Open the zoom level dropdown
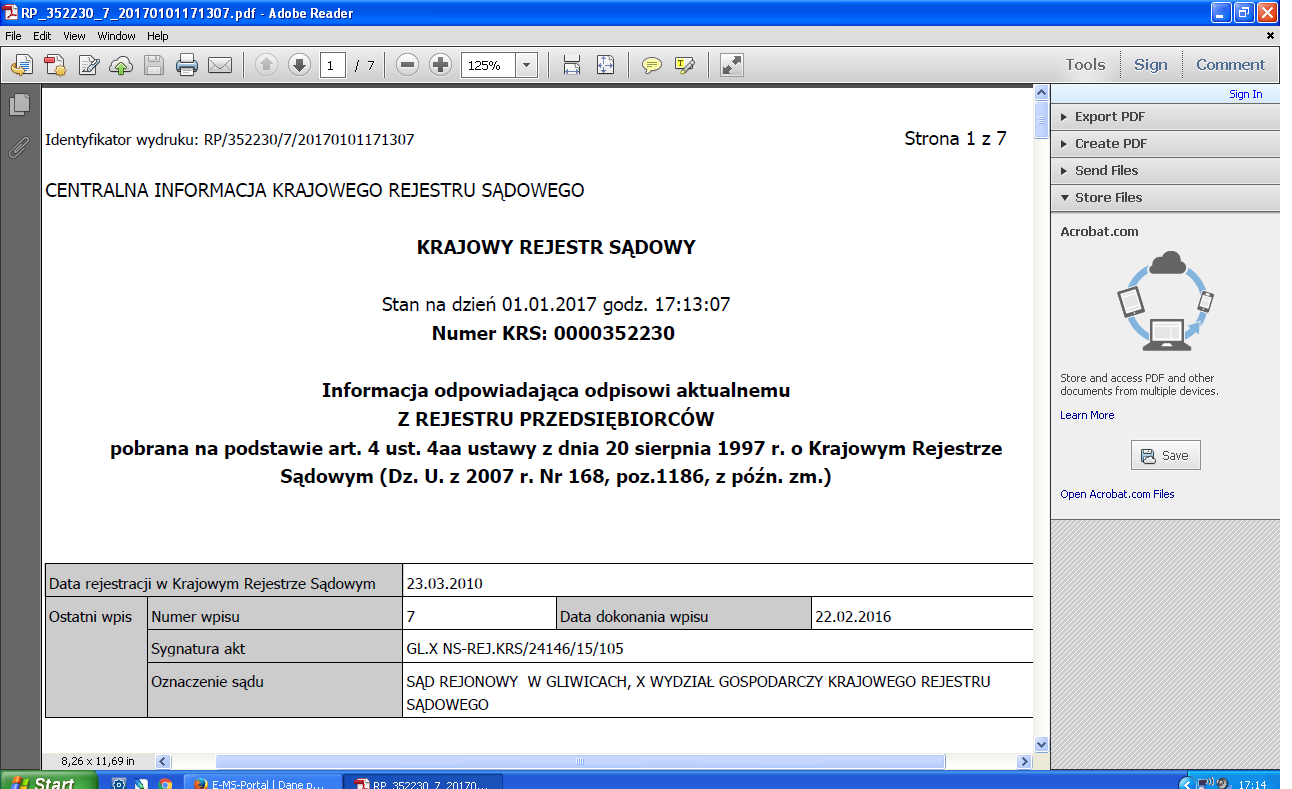 [527, 66]
